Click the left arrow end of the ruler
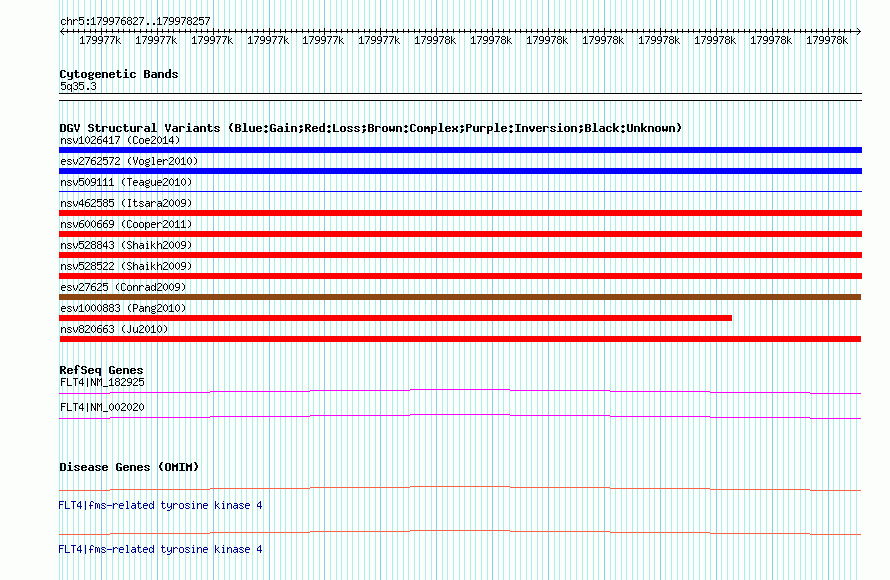 [62, 32]
